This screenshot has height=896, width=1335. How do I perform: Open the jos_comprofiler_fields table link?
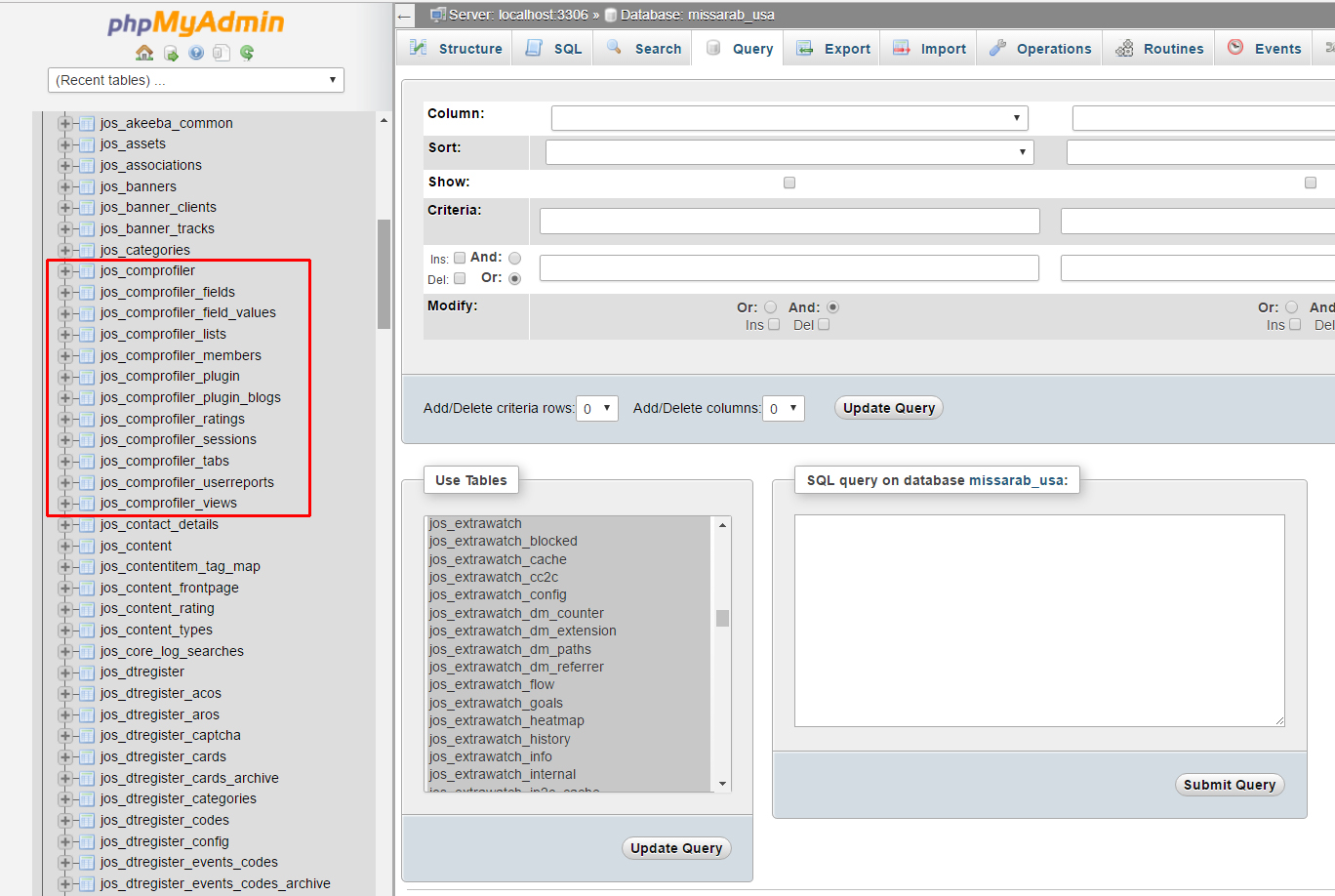tap(168, 292)
